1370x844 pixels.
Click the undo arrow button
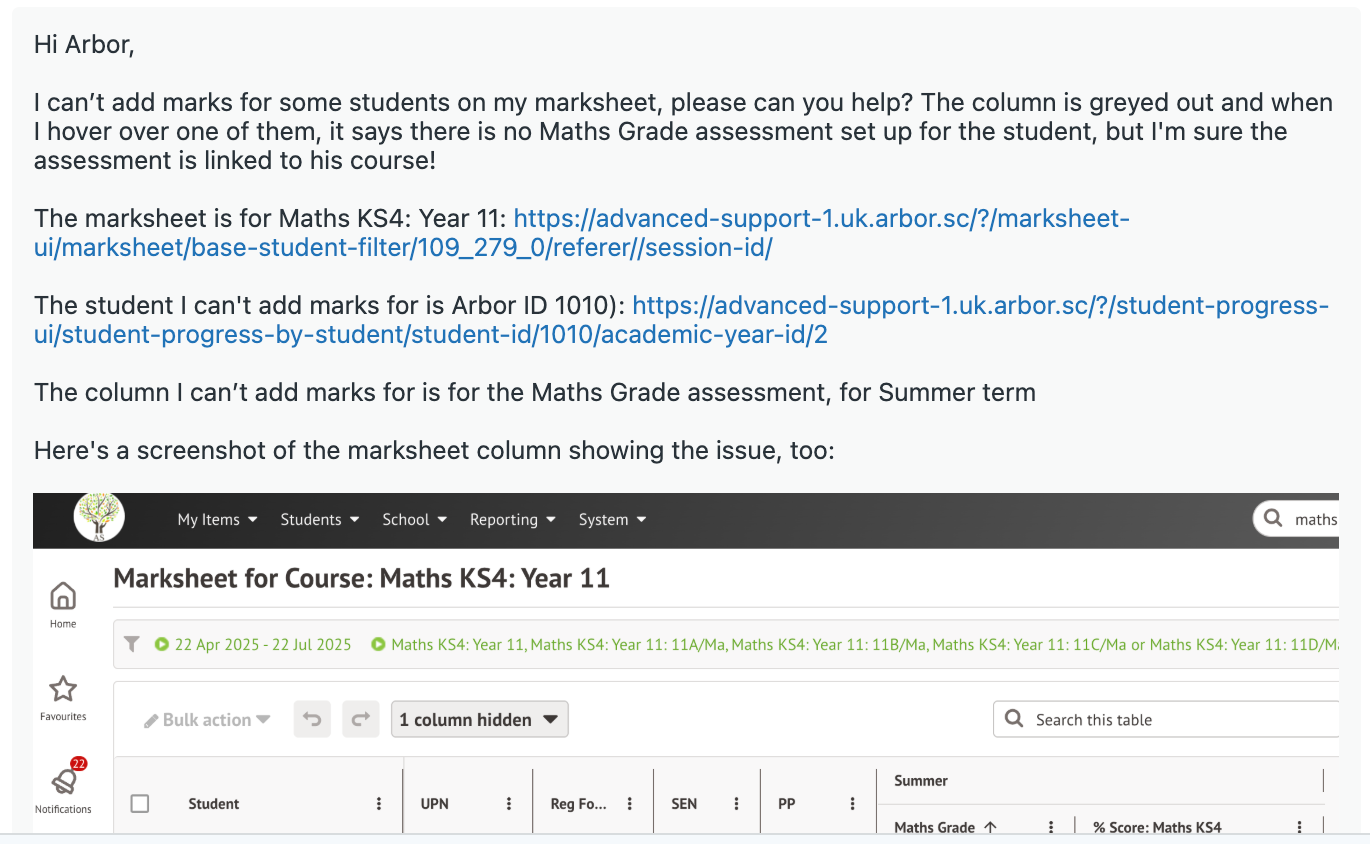pos(312,719)
